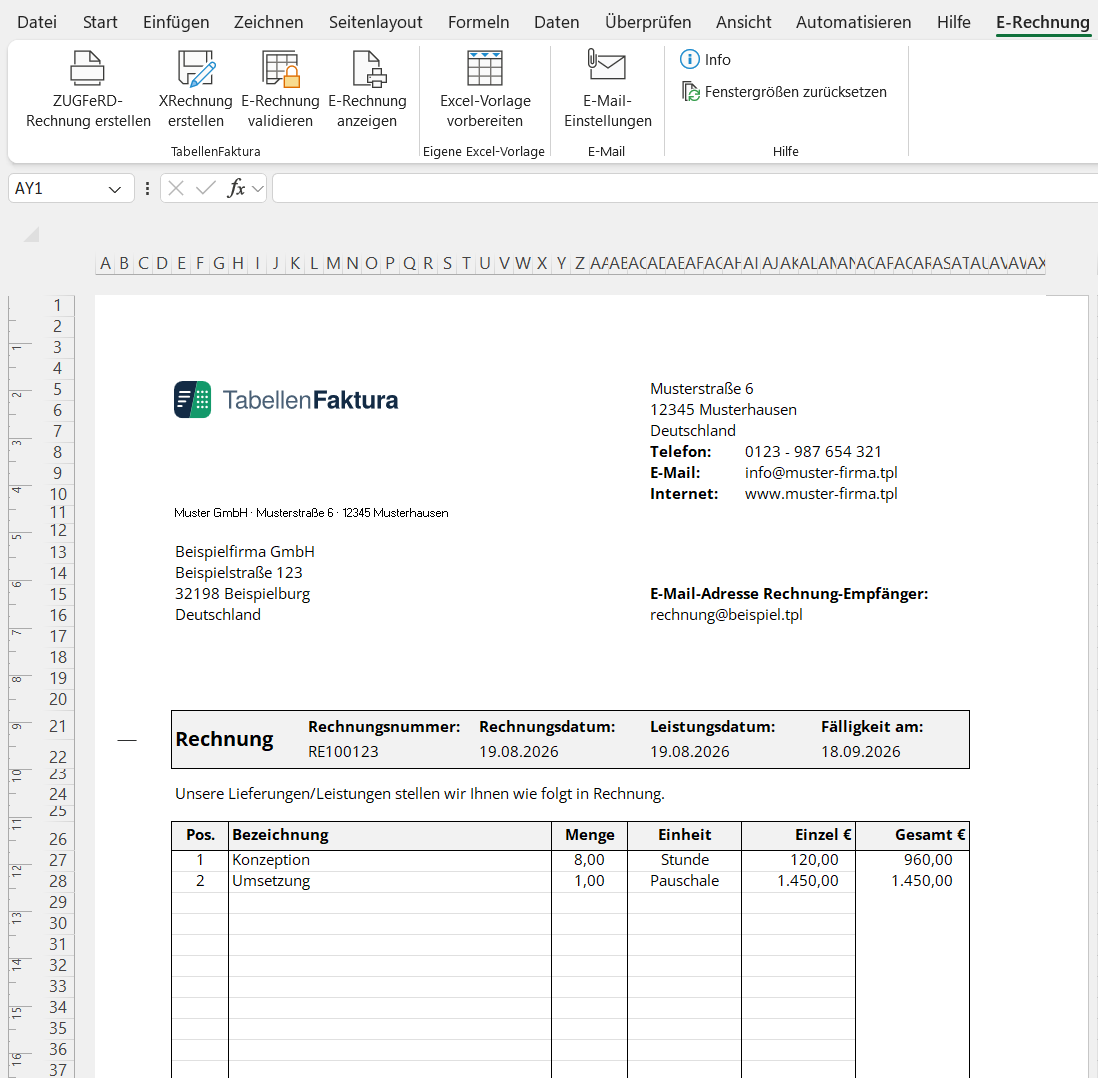
Task: Cancel formula entry with X icon
Action: pos(176,188)
